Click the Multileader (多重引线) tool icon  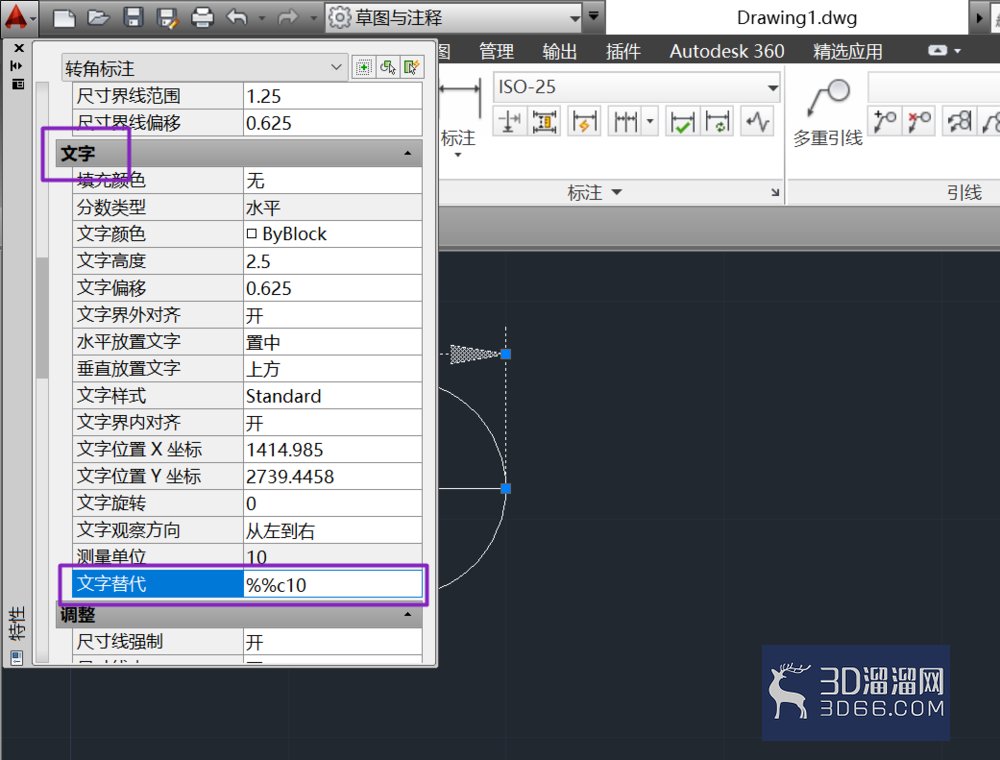(x=828, y=98)
